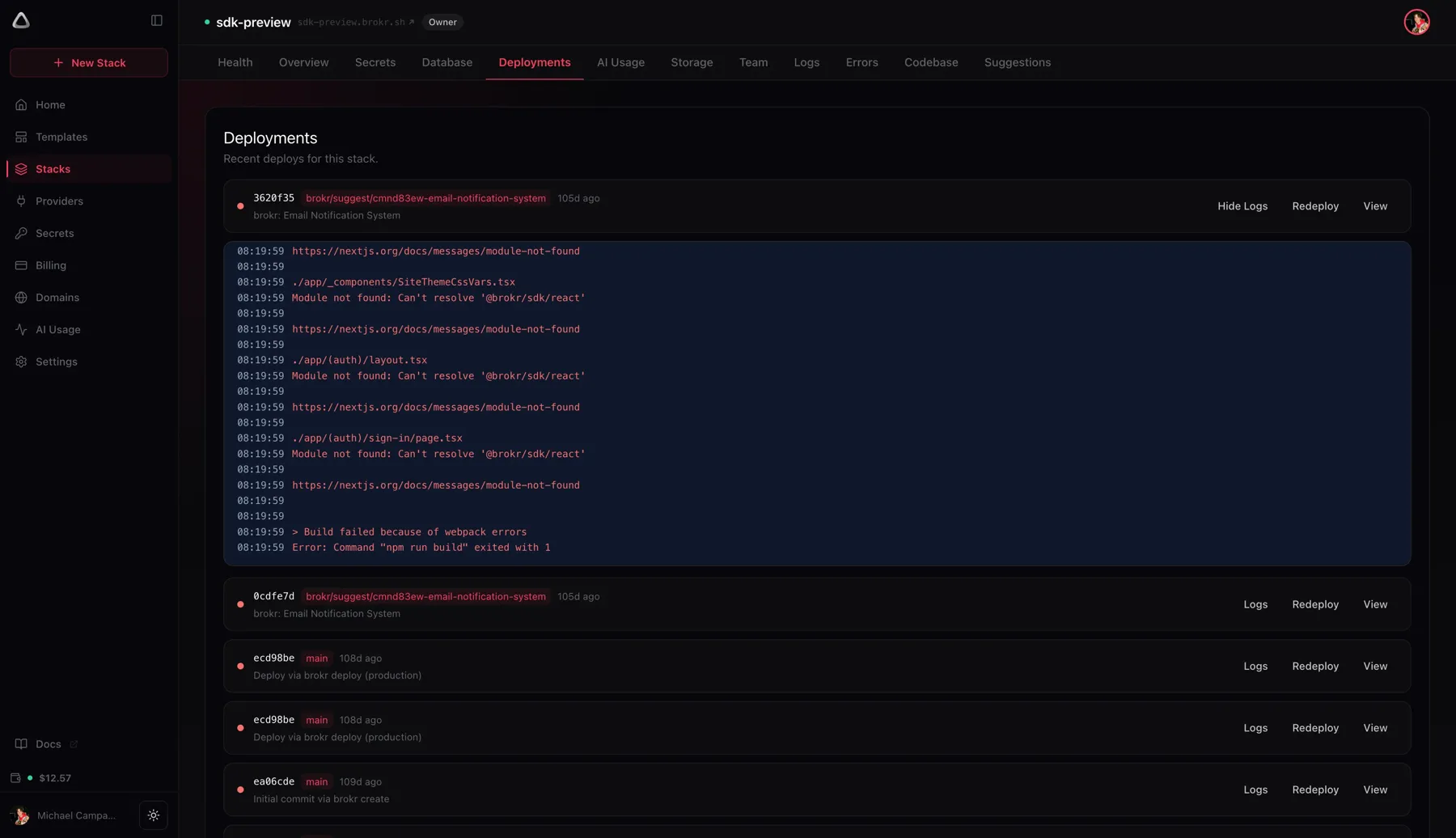Viewport: 1456px width, 838px height.
Task: Click the Owner role badge
Action: pos(442,22)
